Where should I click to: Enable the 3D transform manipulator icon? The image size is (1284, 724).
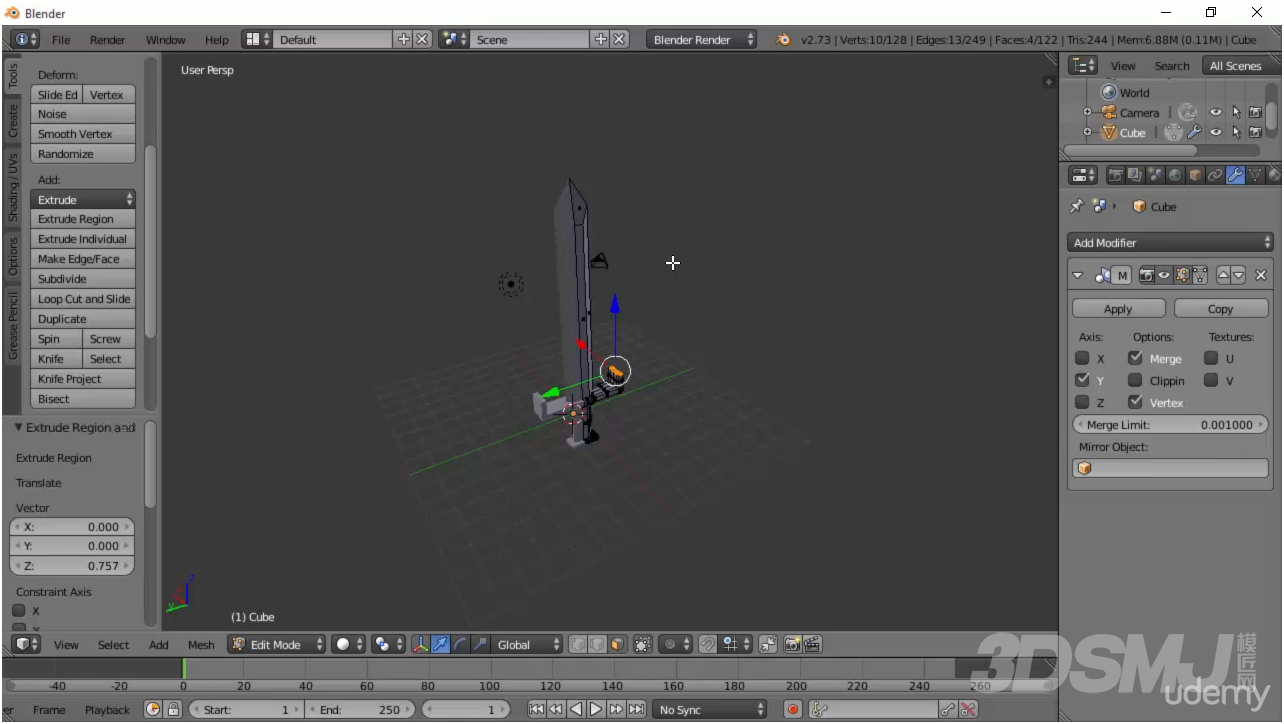click(421, 644)
